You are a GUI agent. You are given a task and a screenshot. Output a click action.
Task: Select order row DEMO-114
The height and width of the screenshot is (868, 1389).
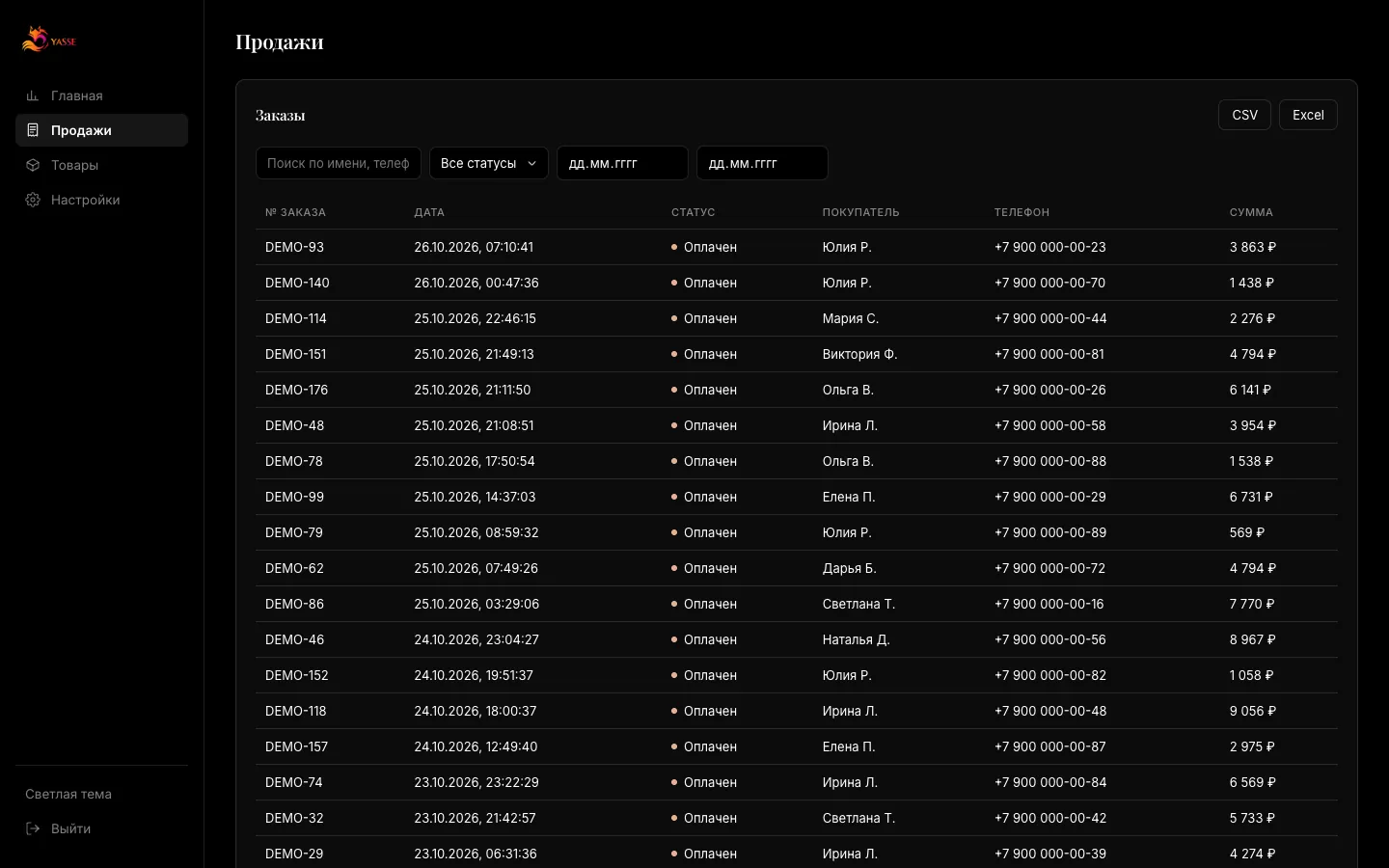[797, 318]
